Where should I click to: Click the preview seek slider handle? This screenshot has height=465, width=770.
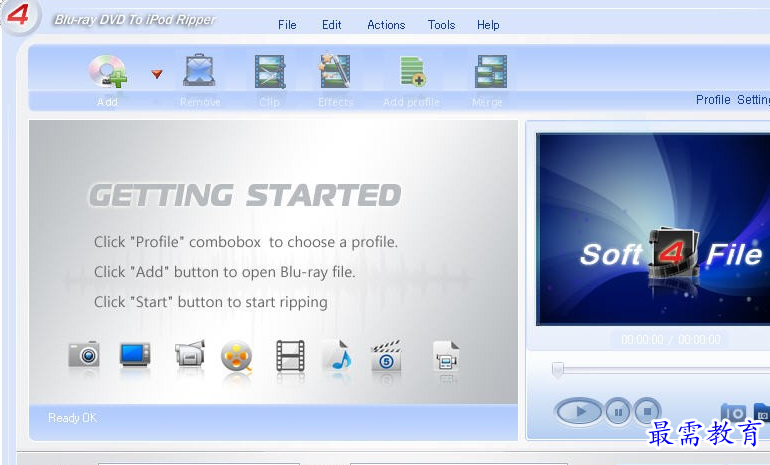(x=557, y=370)
